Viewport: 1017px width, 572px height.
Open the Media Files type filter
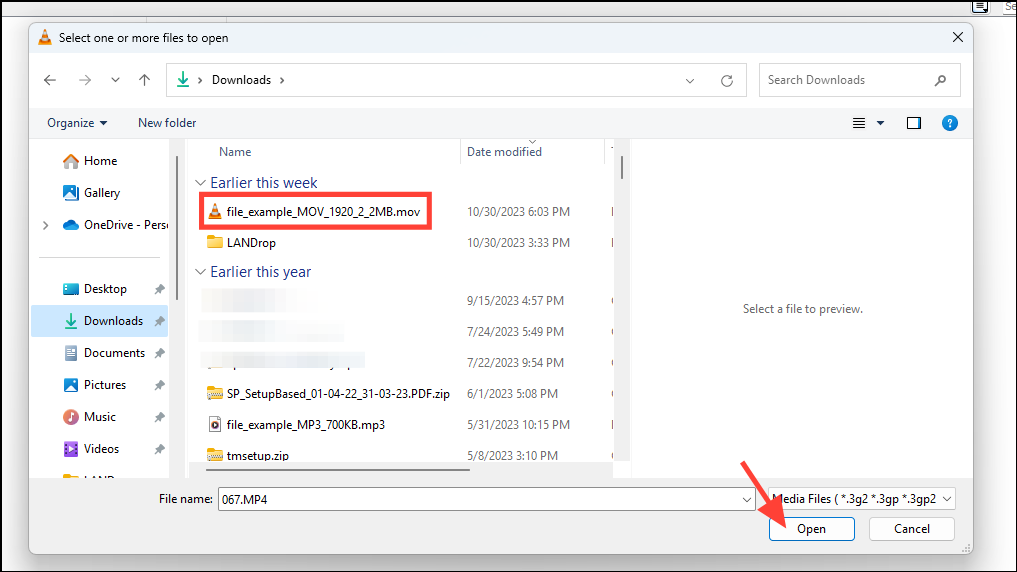pos(861,499)
